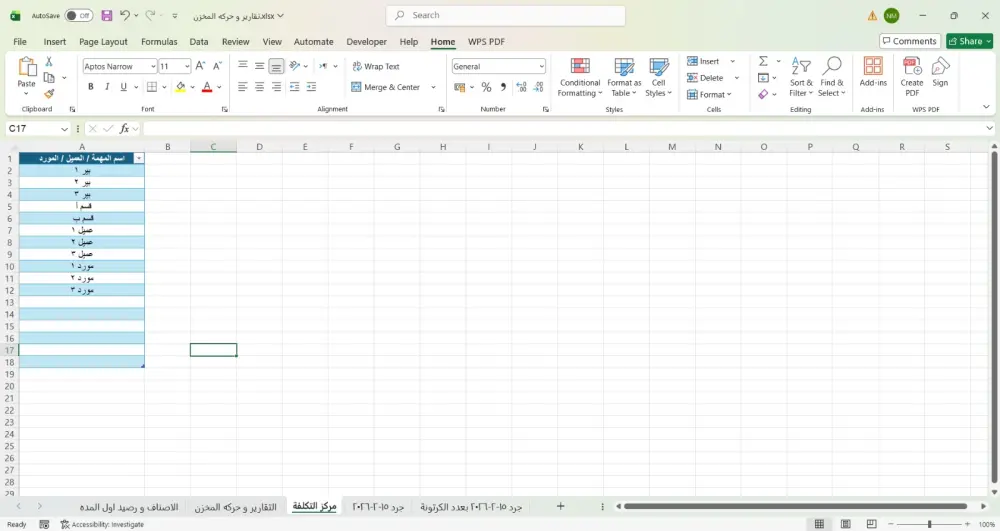Click in the Search box

coord(506,15)
